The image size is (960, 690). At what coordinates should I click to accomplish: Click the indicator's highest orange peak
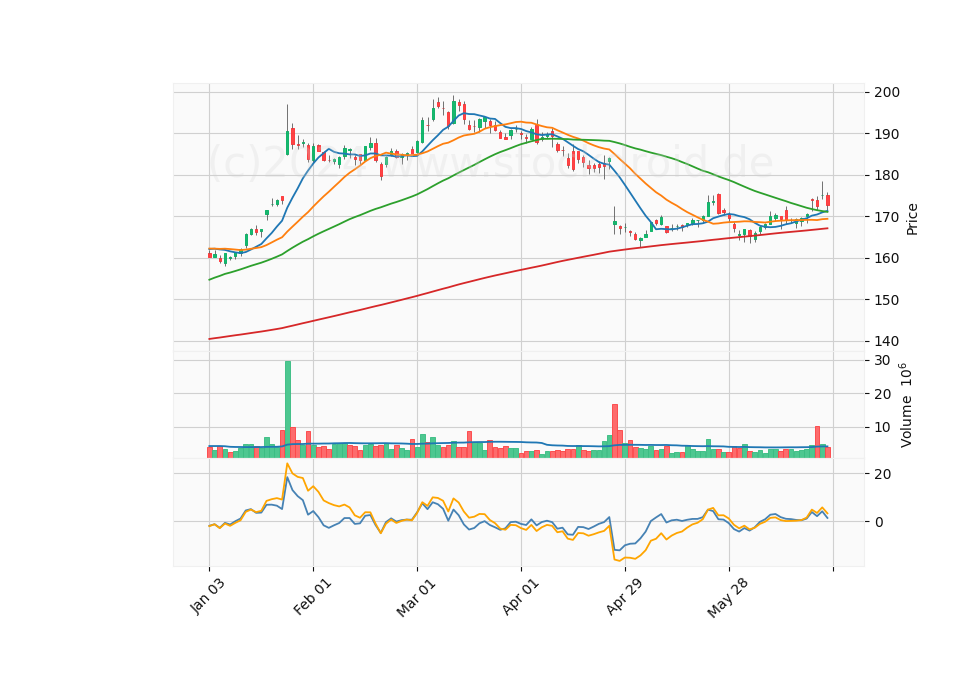pos(287,464)
